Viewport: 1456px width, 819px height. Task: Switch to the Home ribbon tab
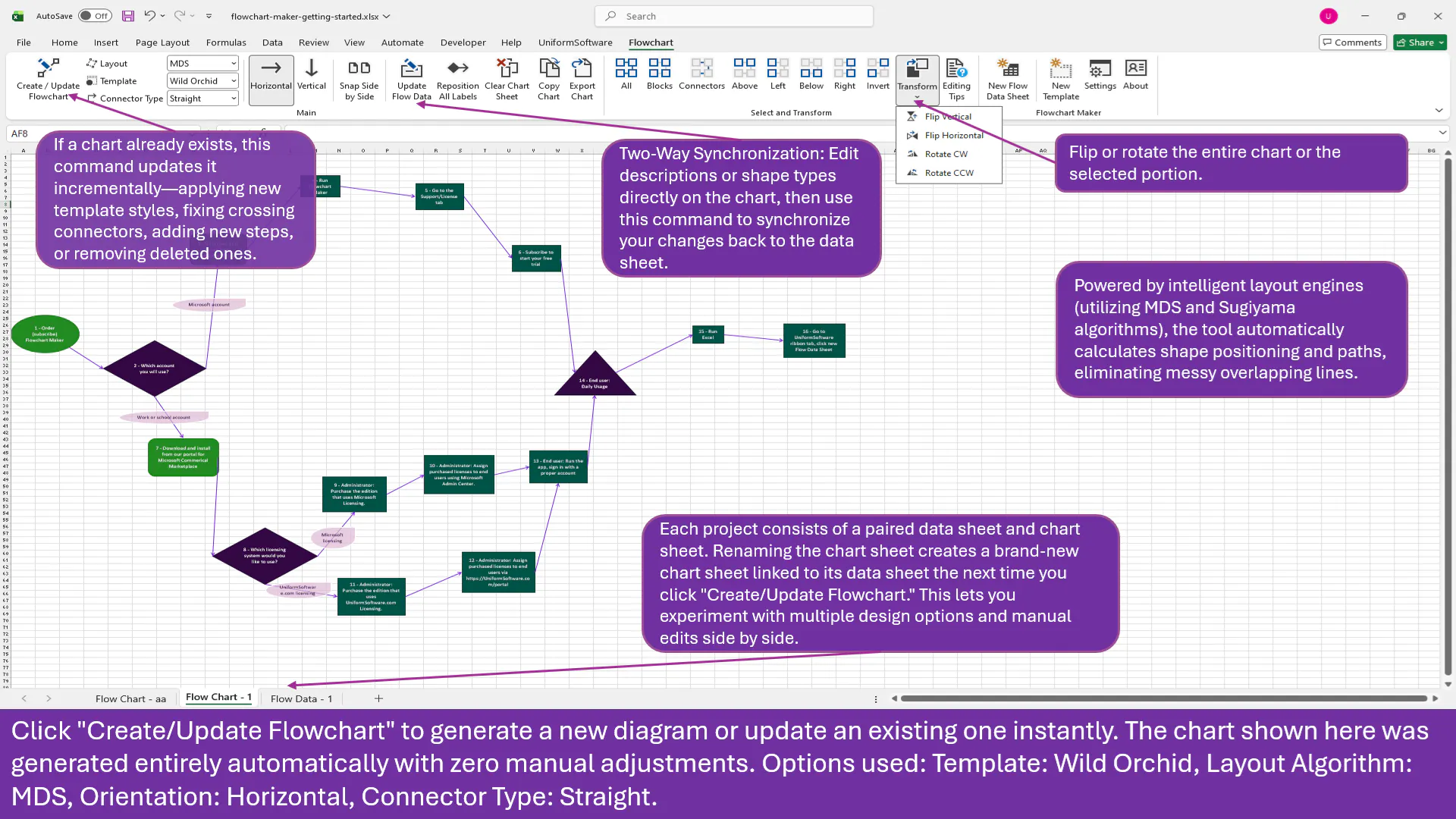tap(64, 42)
